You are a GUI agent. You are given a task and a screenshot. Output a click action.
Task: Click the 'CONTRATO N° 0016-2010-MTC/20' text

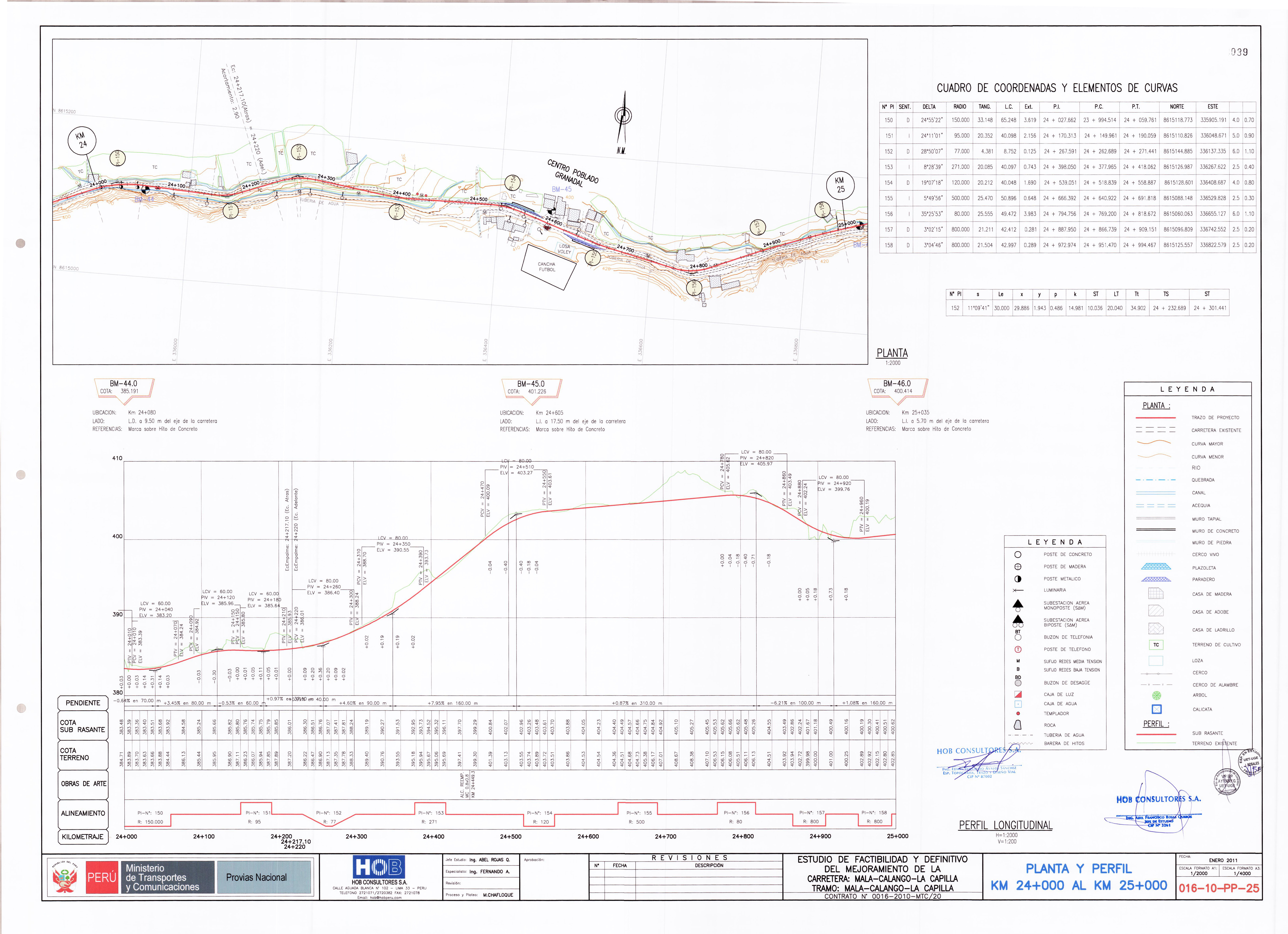tap(882, 897)
